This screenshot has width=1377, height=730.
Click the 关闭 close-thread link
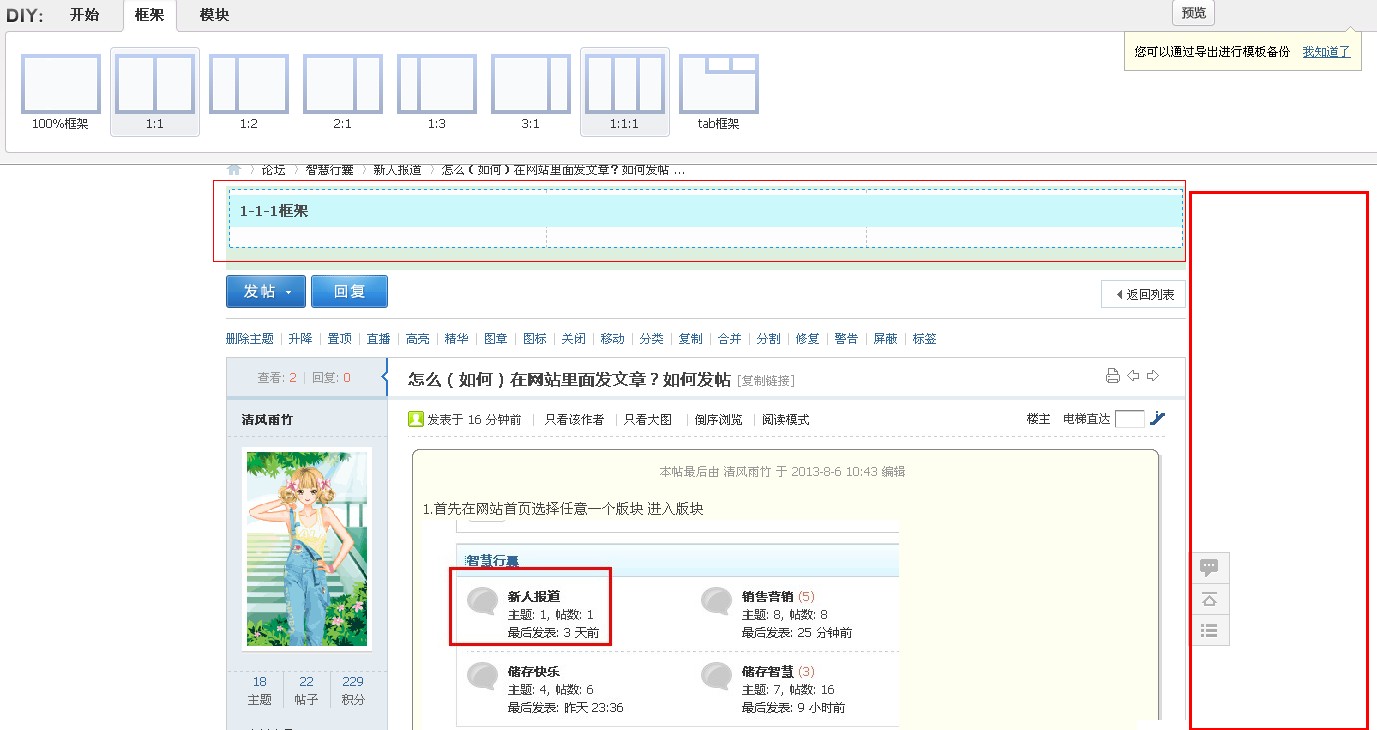coord(573,339)
